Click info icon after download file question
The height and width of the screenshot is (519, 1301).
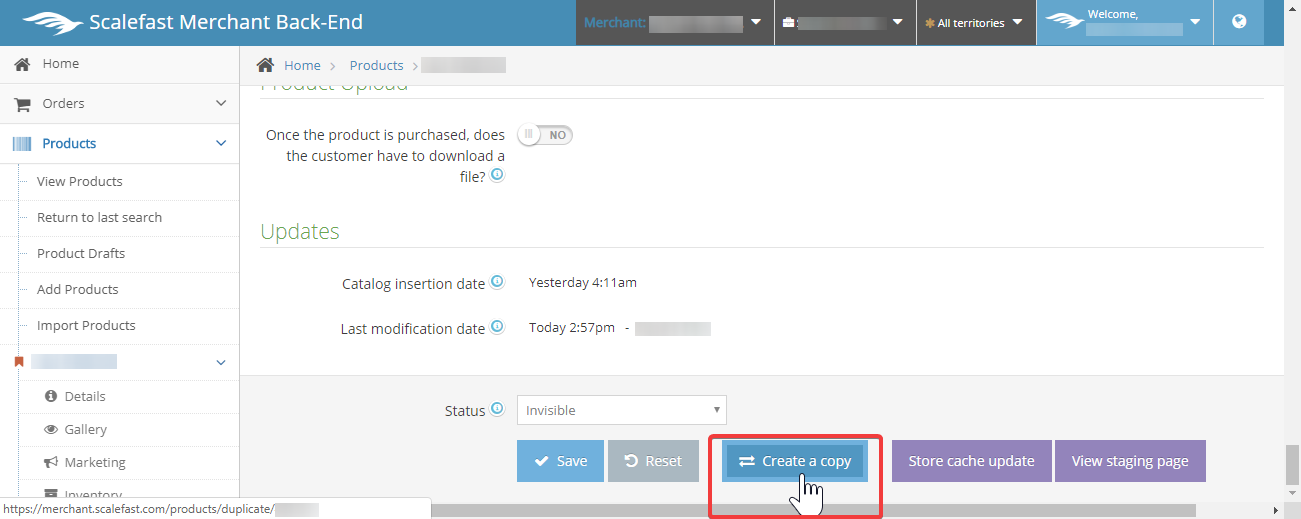point(497,175)
